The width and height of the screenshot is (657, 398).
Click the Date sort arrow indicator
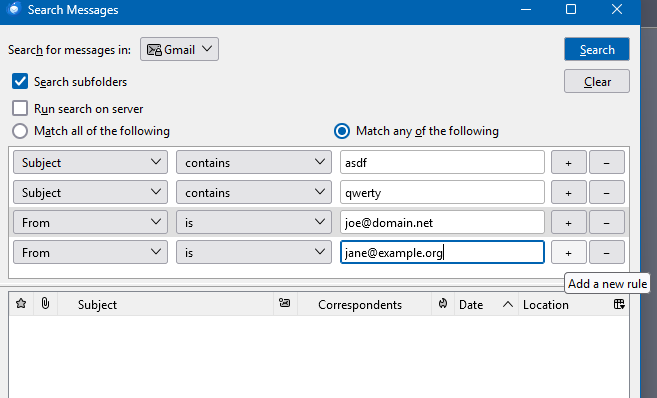point(507,304)
